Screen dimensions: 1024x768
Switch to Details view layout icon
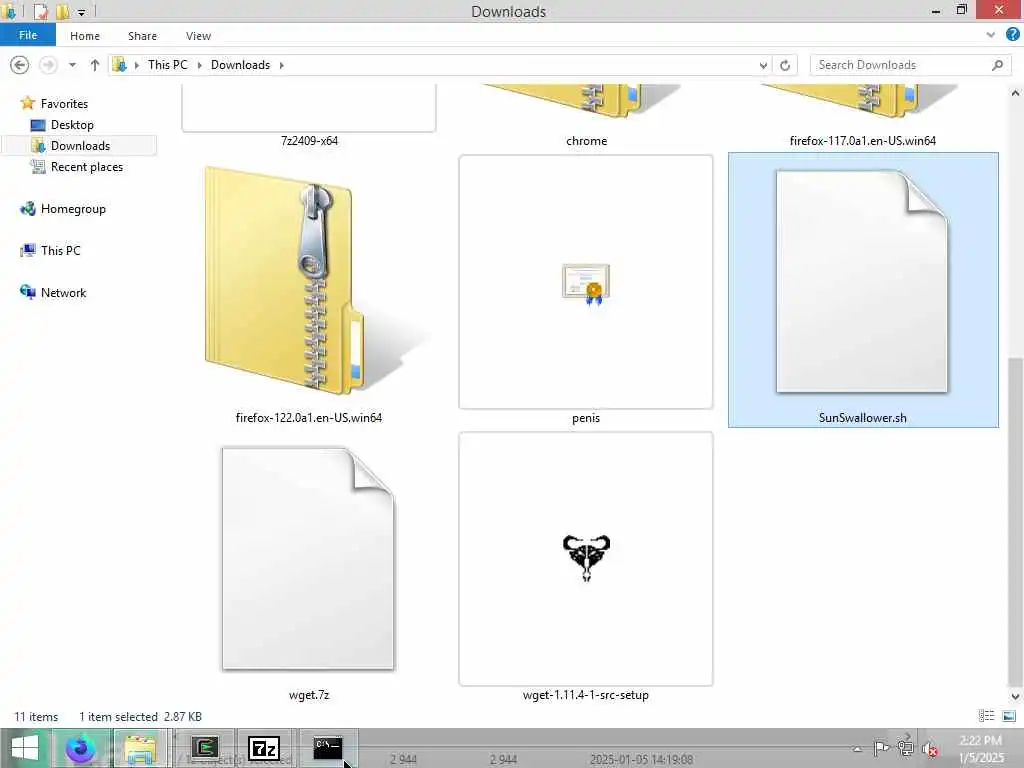(986, 716)
